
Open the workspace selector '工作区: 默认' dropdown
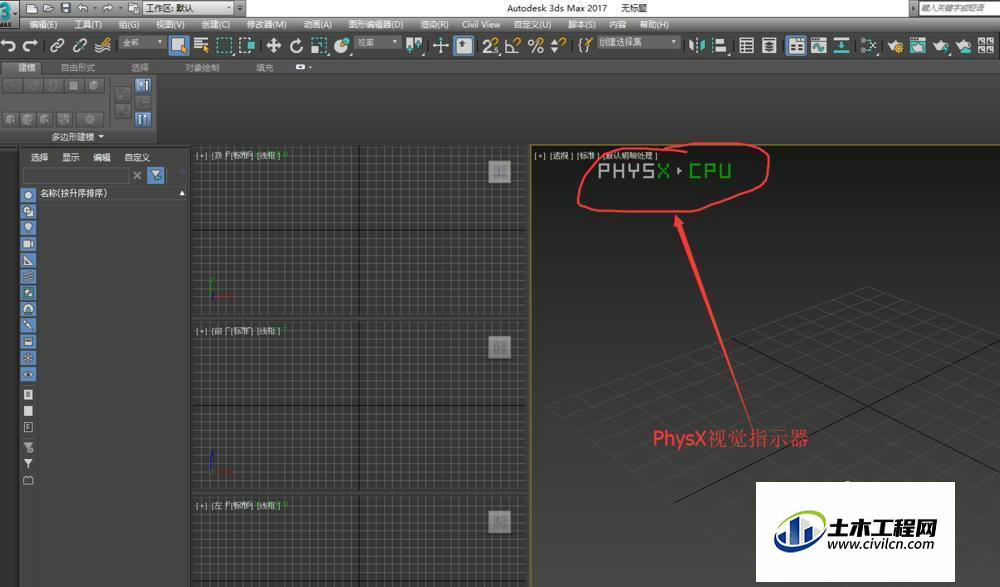point(189,8)
